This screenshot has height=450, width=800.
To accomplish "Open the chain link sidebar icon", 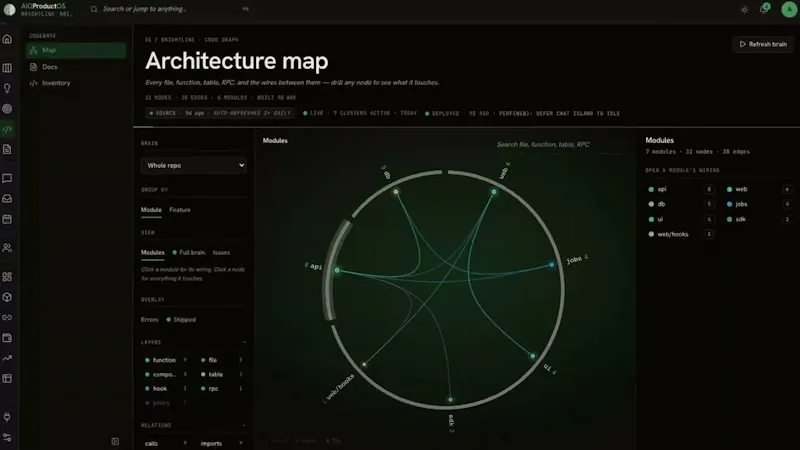I will (7, 317).
